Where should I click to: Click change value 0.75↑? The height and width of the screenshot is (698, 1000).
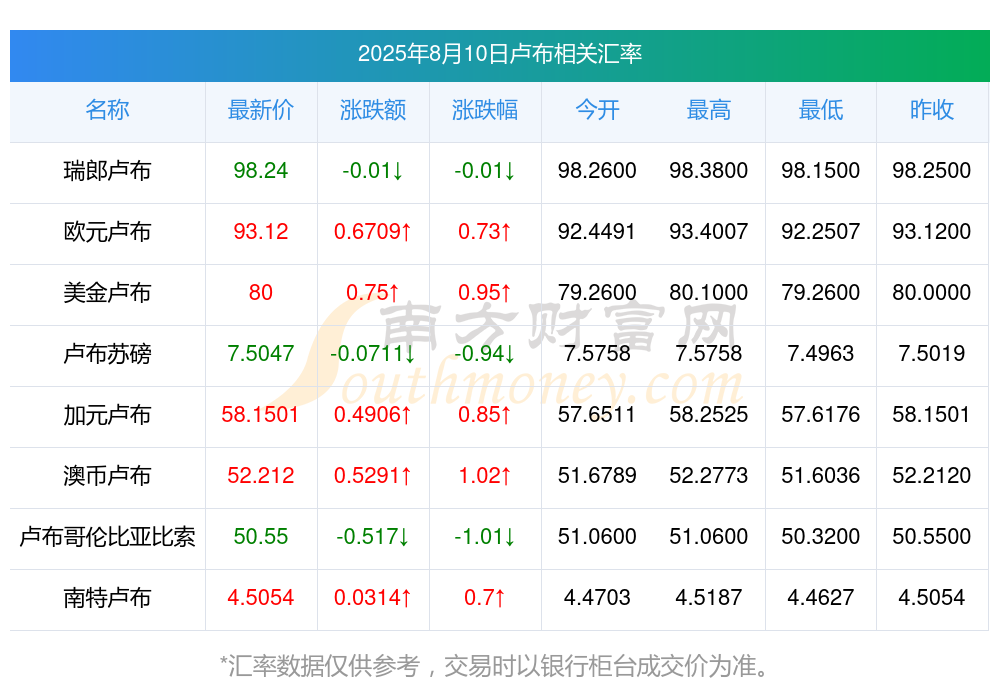click(x=373, y=293)
